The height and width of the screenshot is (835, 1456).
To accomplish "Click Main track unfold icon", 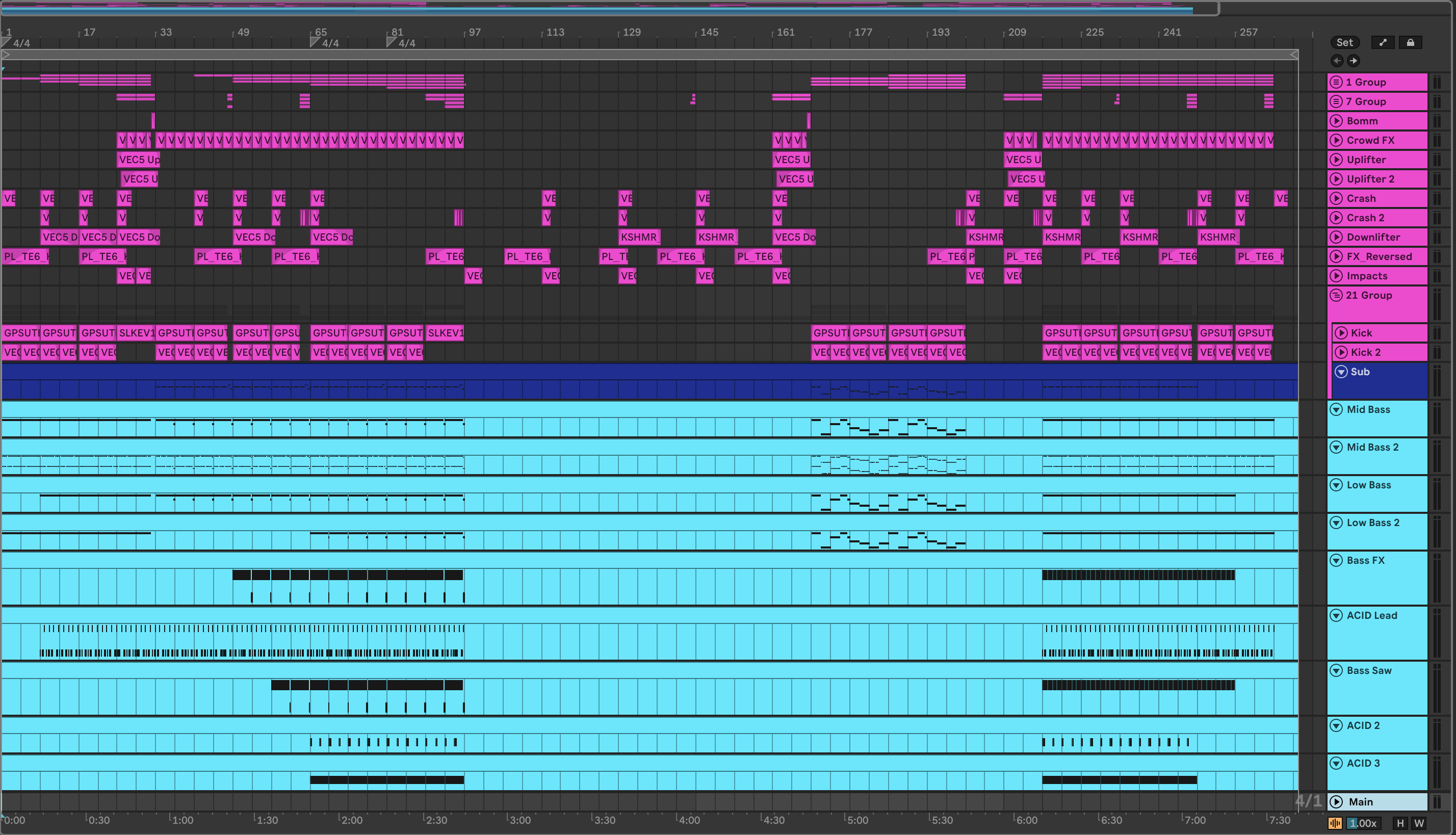I will (x=1336, y=802).
